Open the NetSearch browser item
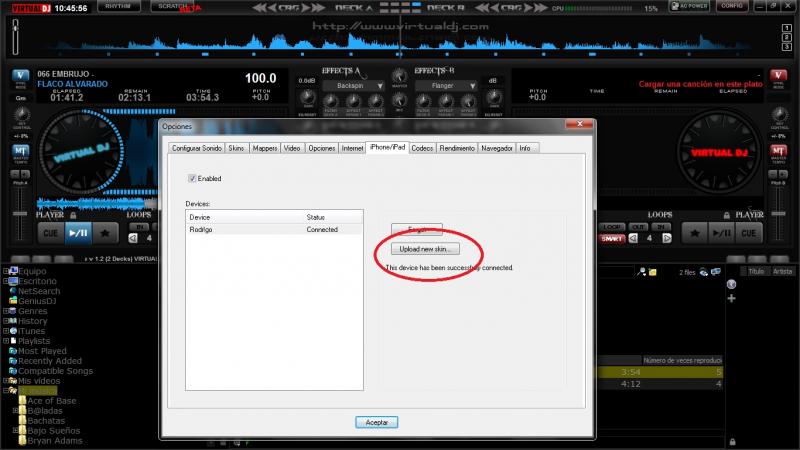 pyautogui.click(x=35, y=291)
